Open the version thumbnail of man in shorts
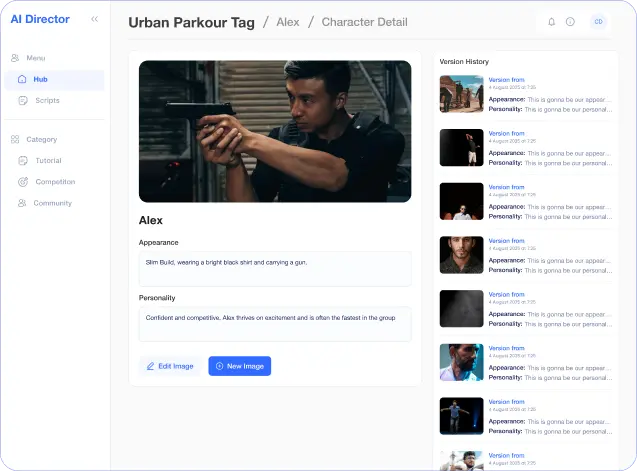The width and height of the screenshot is (637, 471). [462, 148]
